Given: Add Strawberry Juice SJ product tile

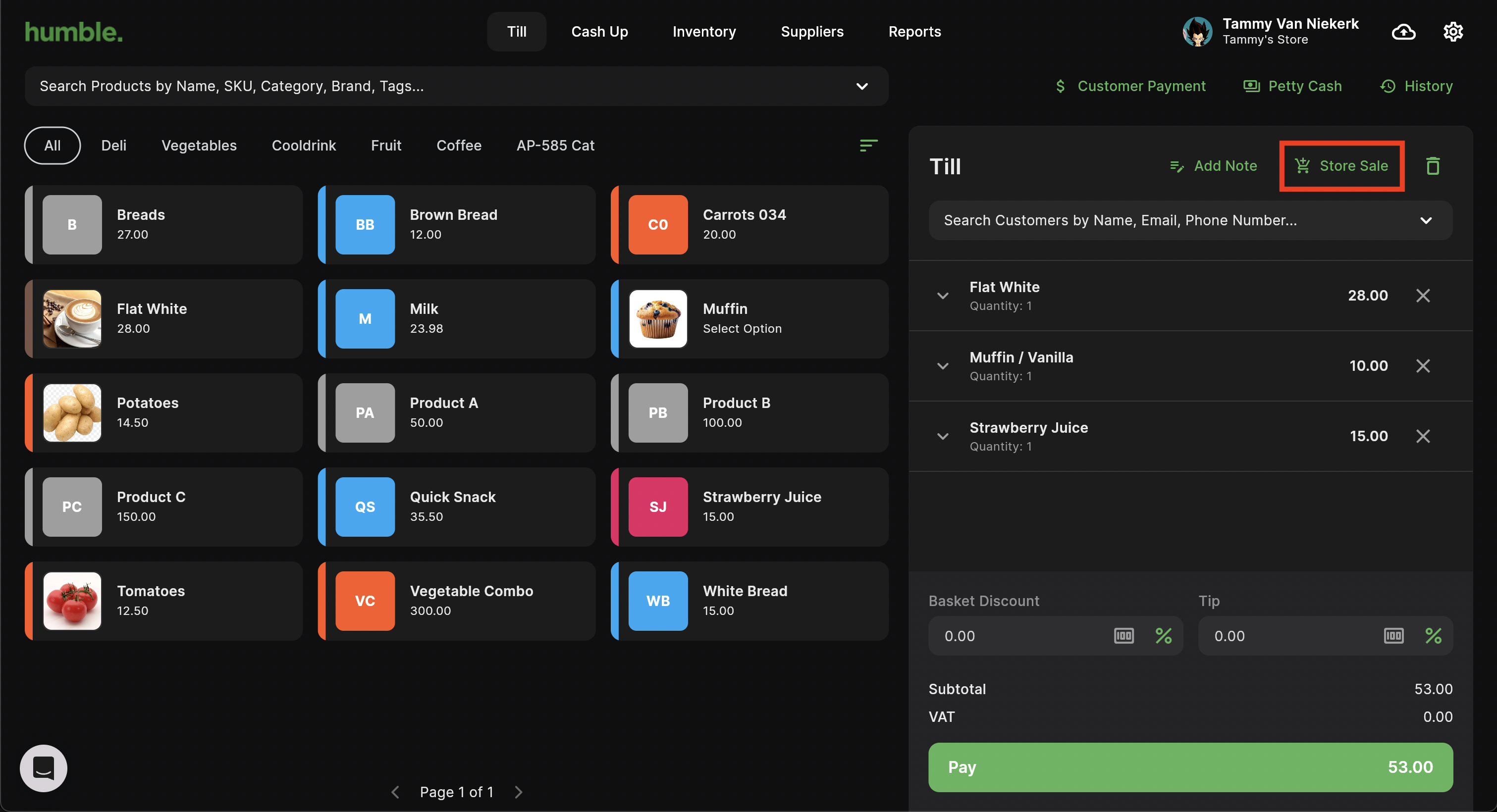Looking at the screenshot, I should click(x=749, y=507).
